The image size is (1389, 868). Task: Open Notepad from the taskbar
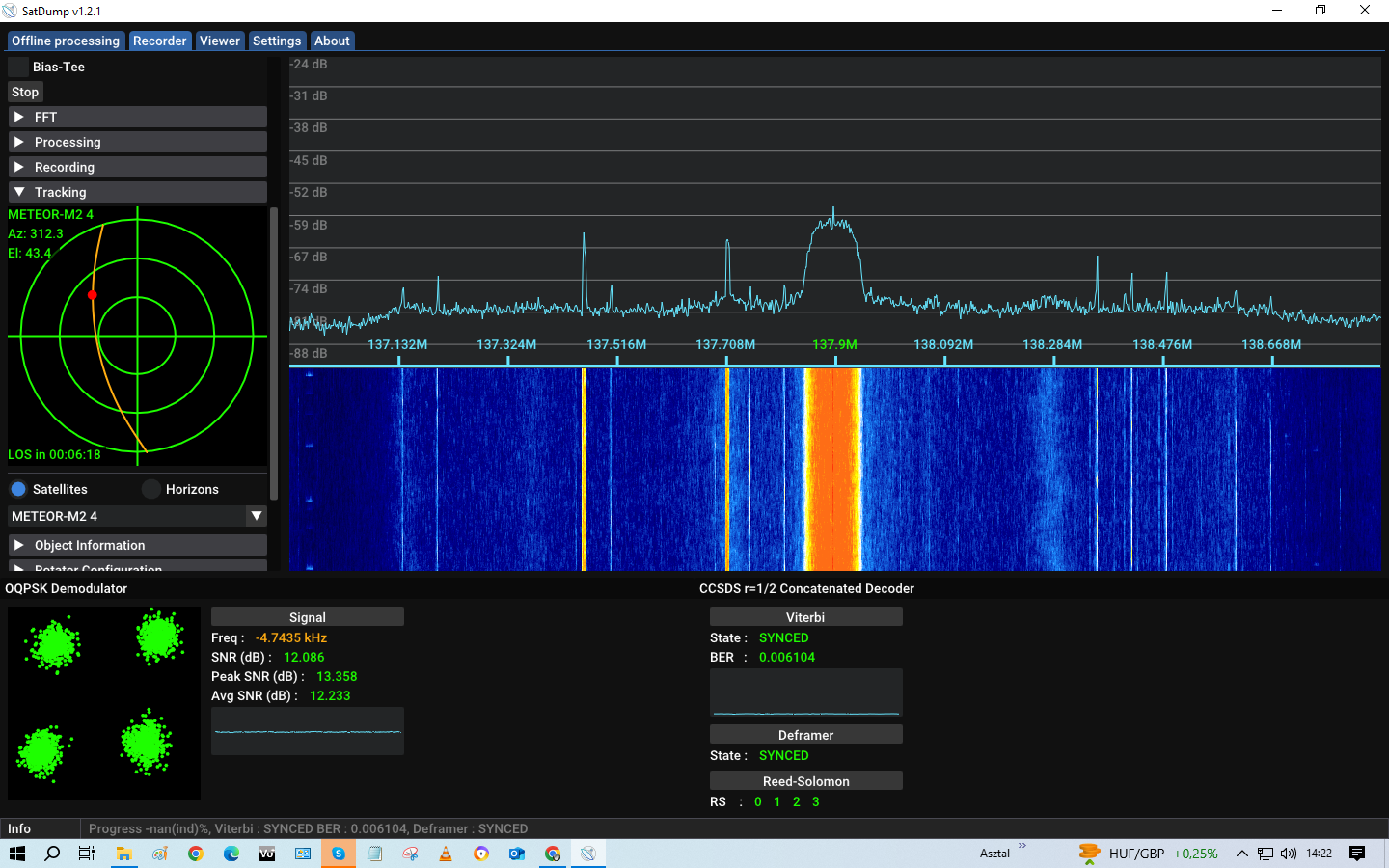[x=374, y=854]
